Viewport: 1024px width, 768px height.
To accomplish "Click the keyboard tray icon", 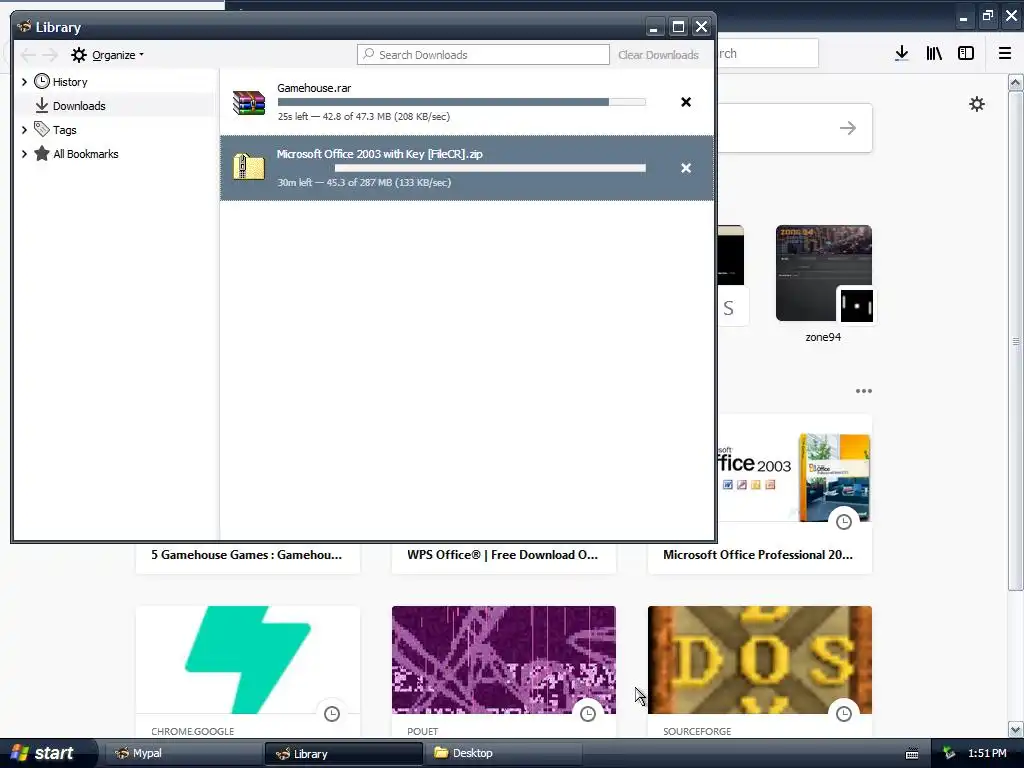I will pos(912,754).
